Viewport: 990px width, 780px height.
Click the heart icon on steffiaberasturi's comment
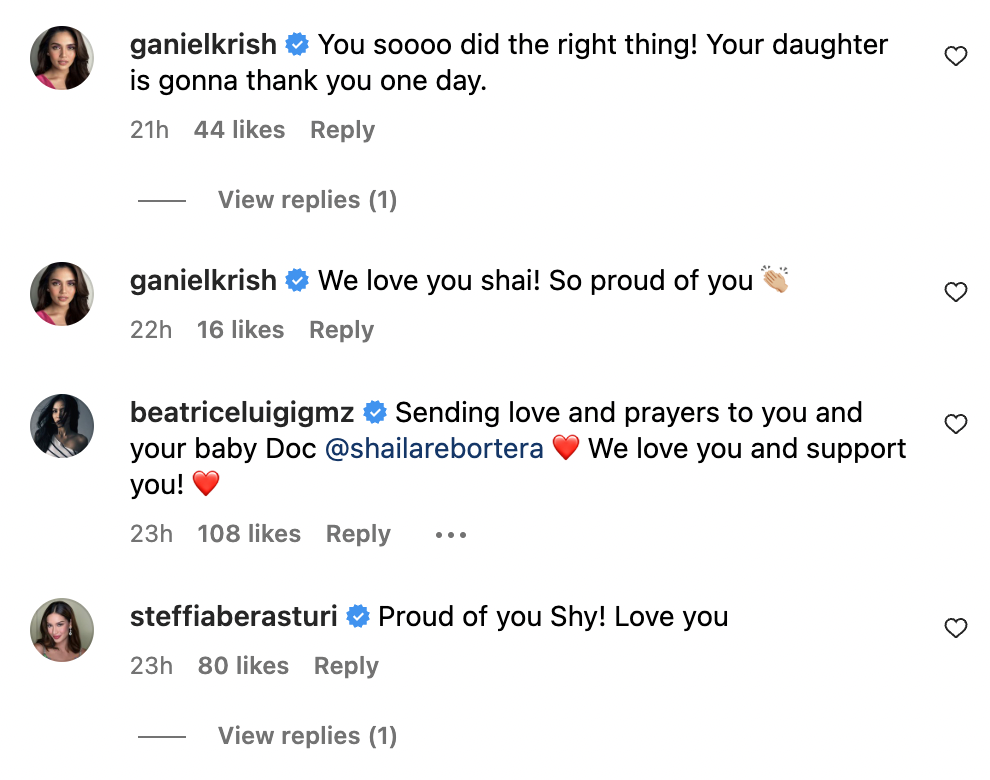pos(956,628)
